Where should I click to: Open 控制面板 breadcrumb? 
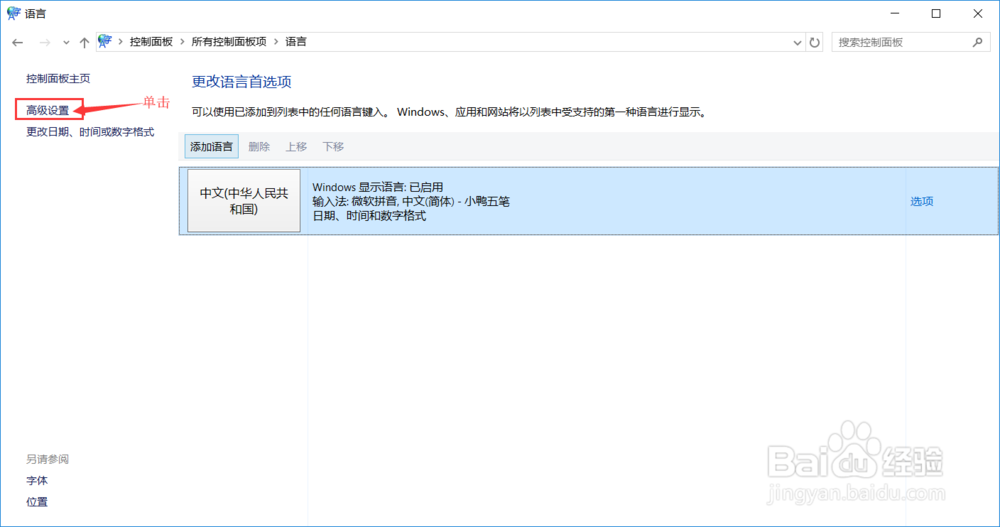[x=151, y=42]
